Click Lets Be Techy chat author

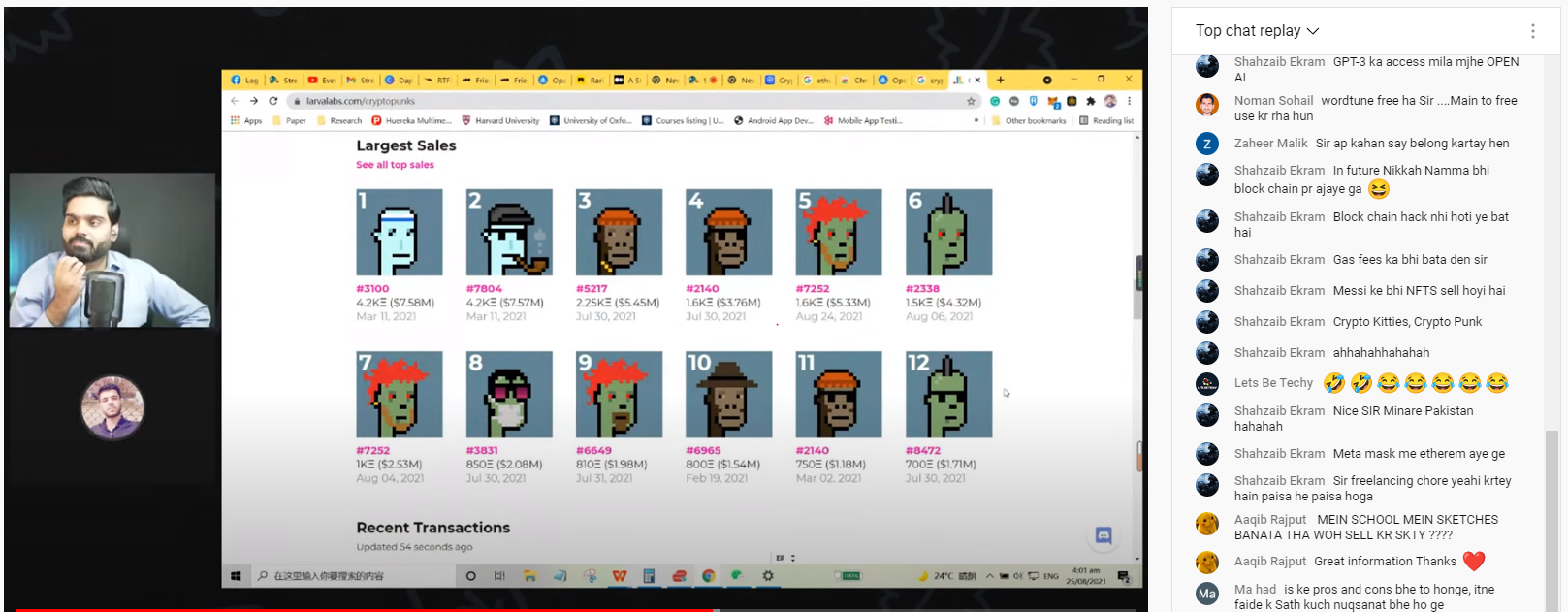(1273, 383)
